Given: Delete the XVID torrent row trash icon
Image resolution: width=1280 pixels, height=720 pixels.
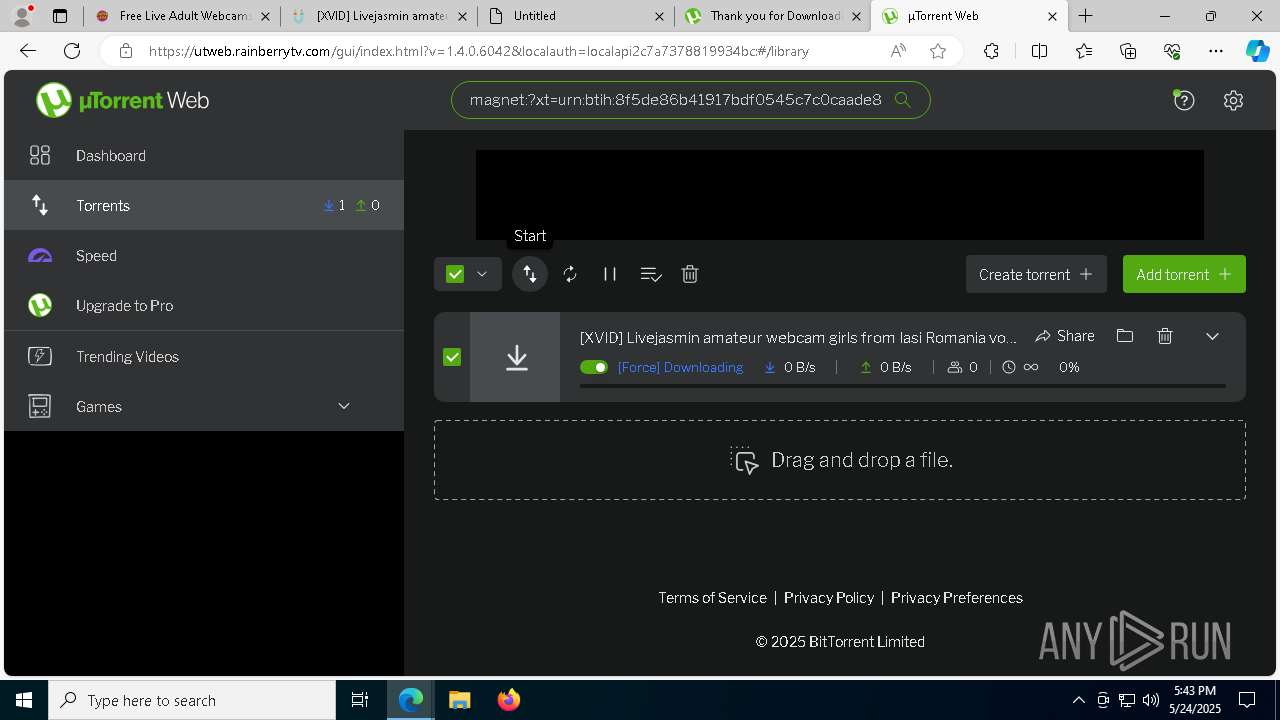Looking at the screenshot, I should coord(1165,336).
